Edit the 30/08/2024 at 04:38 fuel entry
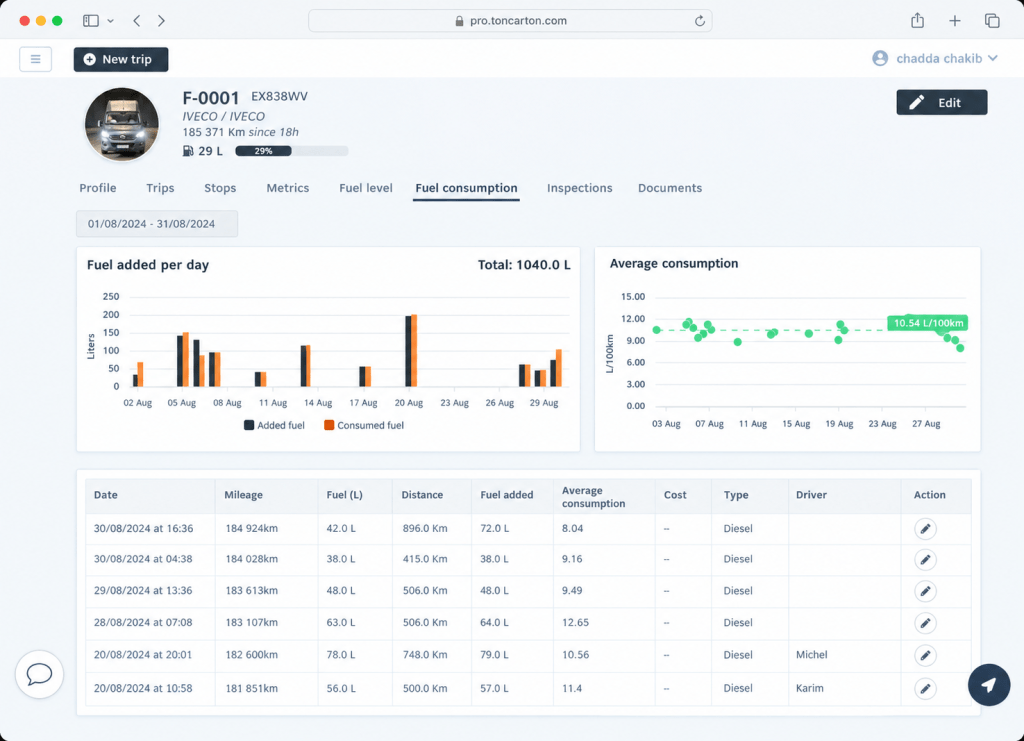The image size is (1024, 741). pos(925,560)
